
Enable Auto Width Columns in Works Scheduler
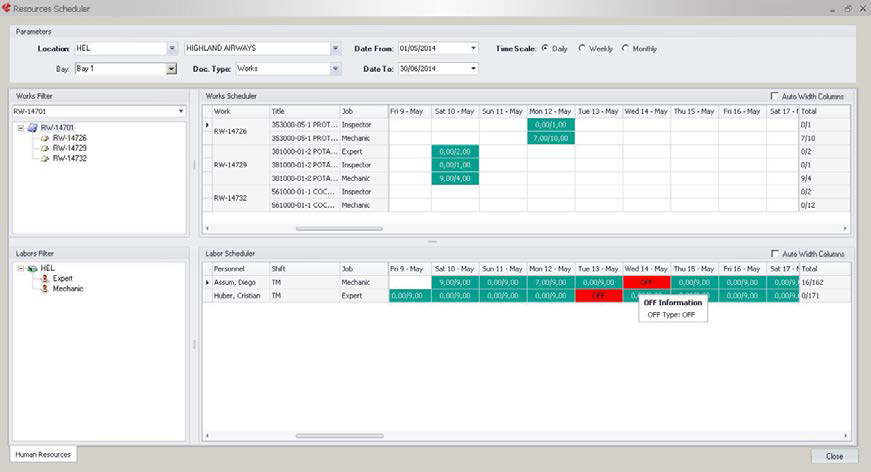point(775,96)
